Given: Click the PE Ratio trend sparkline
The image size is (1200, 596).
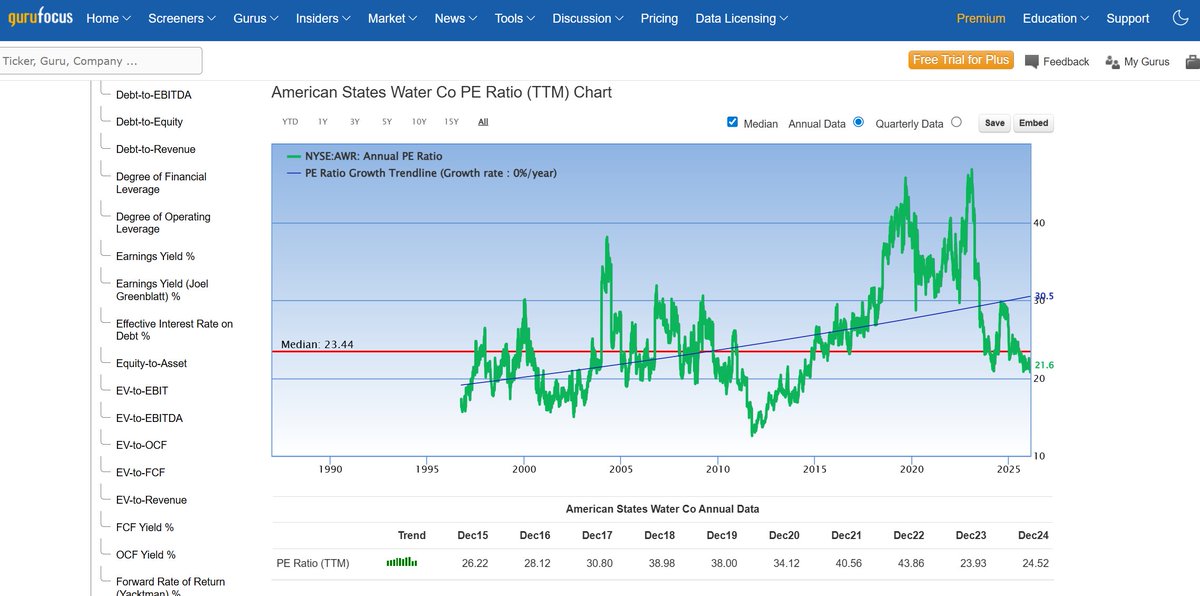Looking at the screenshot, I should pyautogui.click(x=402, y=563).
